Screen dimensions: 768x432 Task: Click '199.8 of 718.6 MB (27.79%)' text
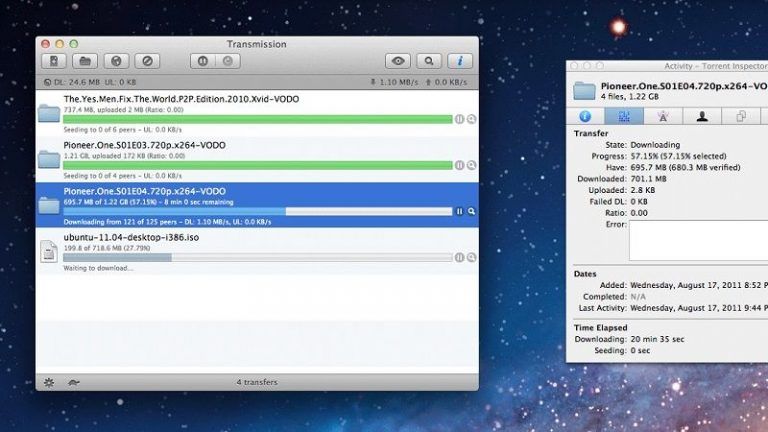[x=107, y=248]
